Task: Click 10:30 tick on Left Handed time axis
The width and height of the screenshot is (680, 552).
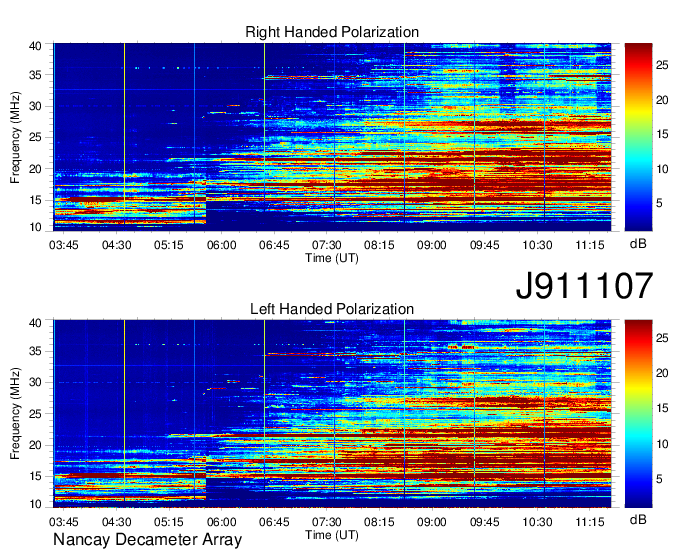Action: point(537,522)
